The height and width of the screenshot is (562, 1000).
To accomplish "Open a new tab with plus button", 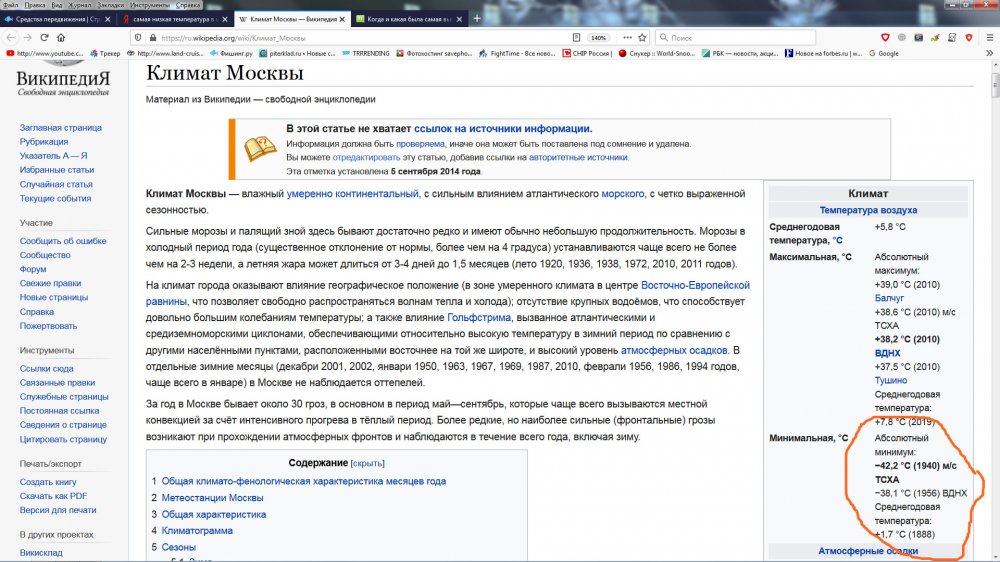I will pos(476,19).
